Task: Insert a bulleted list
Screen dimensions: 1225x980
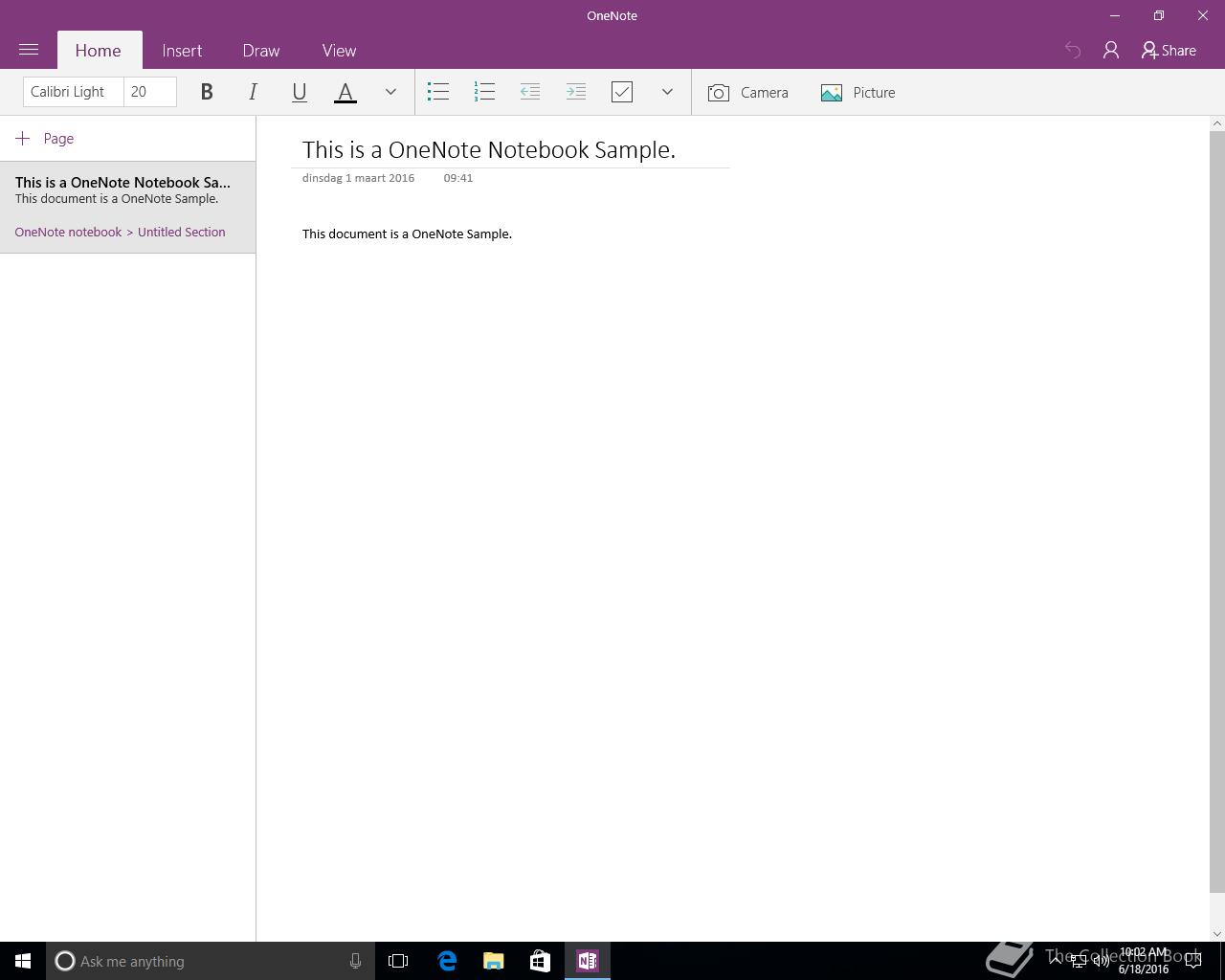Action: point(438,92)
